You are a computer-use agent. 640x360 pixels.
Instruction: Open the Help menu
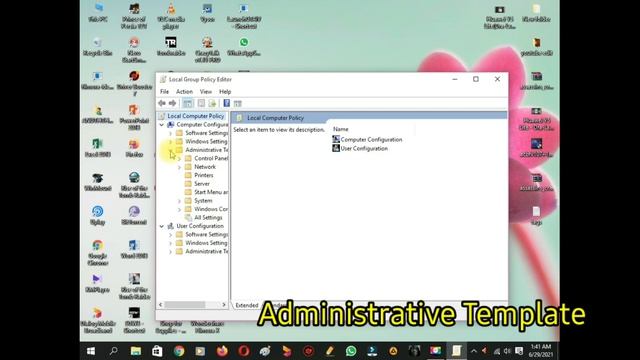[x=225, y=91]
